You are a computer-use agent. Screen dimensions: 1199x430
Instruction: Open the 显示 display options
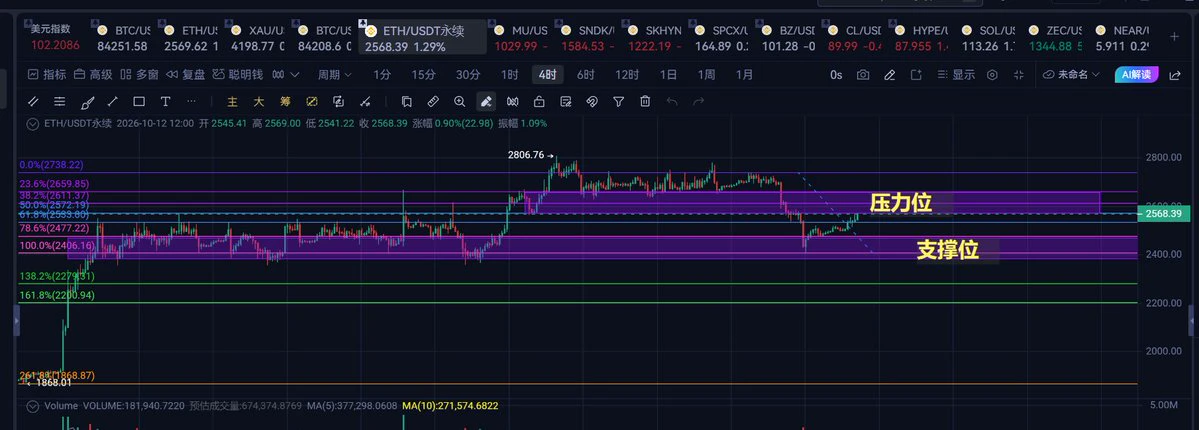(956, 75)
